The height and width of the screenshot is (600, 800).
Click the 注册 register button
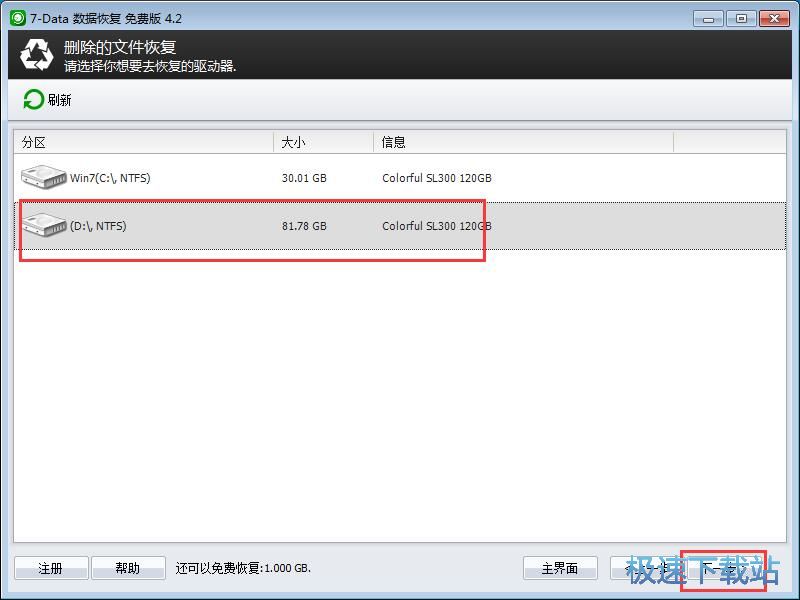click(51, 567)
